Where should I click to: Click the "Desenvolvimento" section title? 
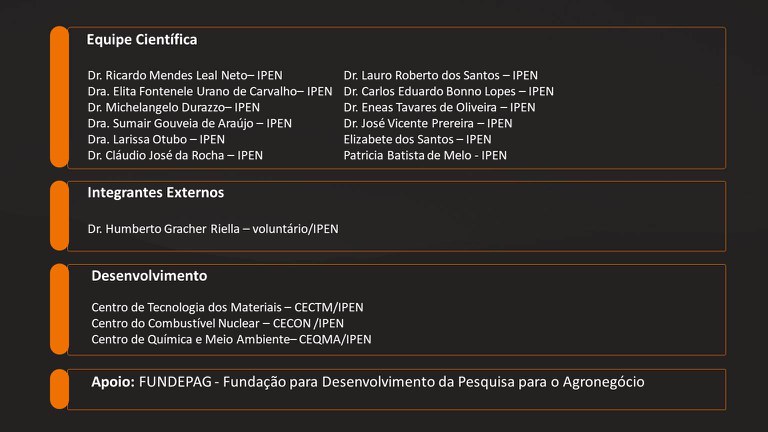[x=149, y=275]
